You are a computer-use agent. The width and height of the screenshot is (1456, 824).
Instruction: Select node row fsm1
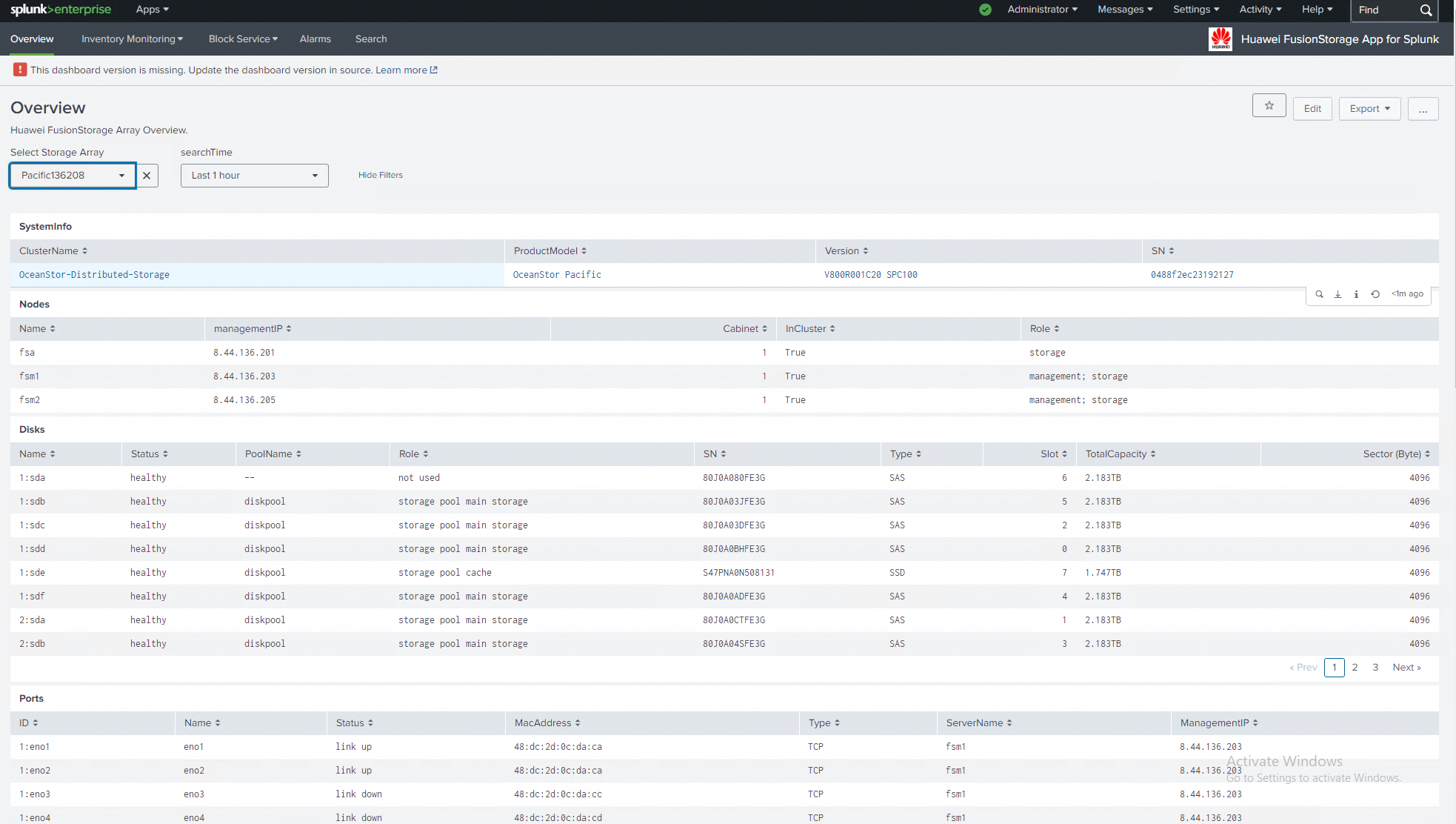coord(724,376)
